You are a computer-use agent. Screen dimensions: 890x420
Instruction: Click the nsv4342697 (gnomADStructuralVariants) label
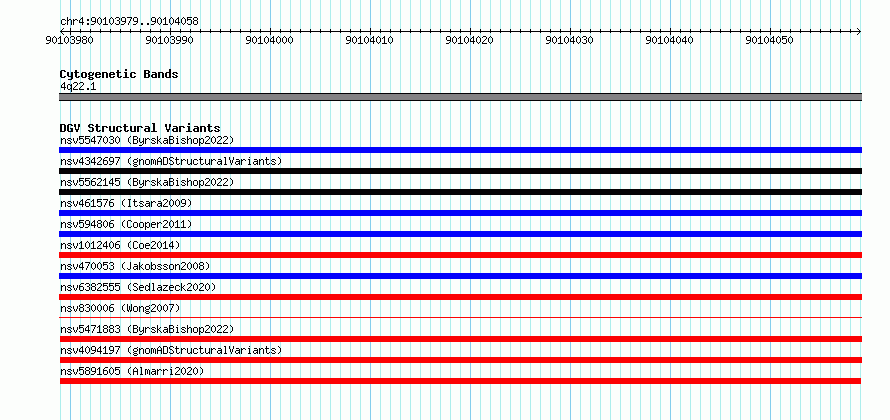click(x=171, y=161)
